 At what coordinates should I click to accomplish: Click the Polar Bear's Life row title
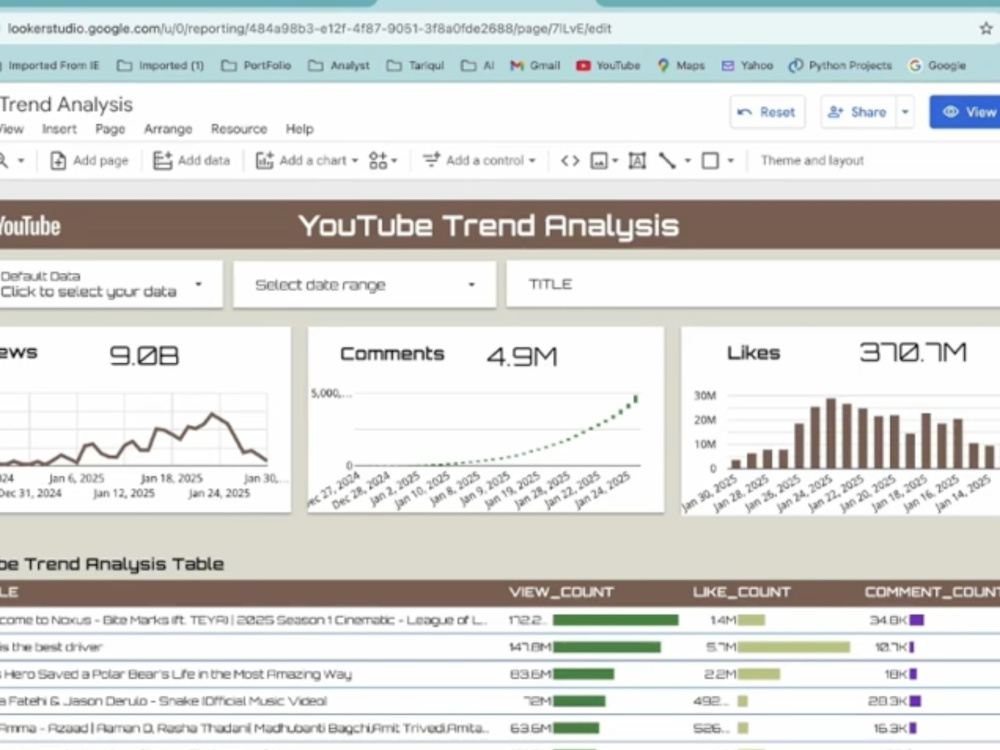176,674
